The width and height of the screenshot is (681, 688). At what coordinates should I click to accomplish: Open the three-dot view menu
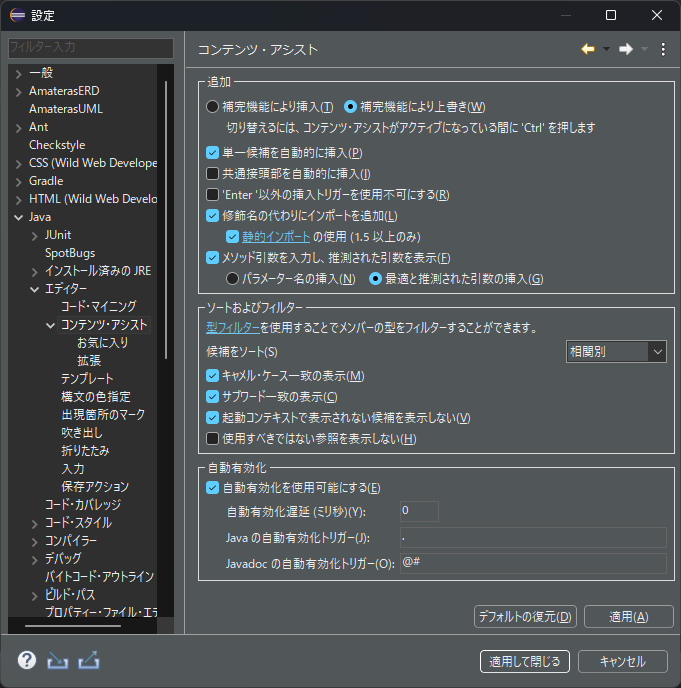coord(663,49)
